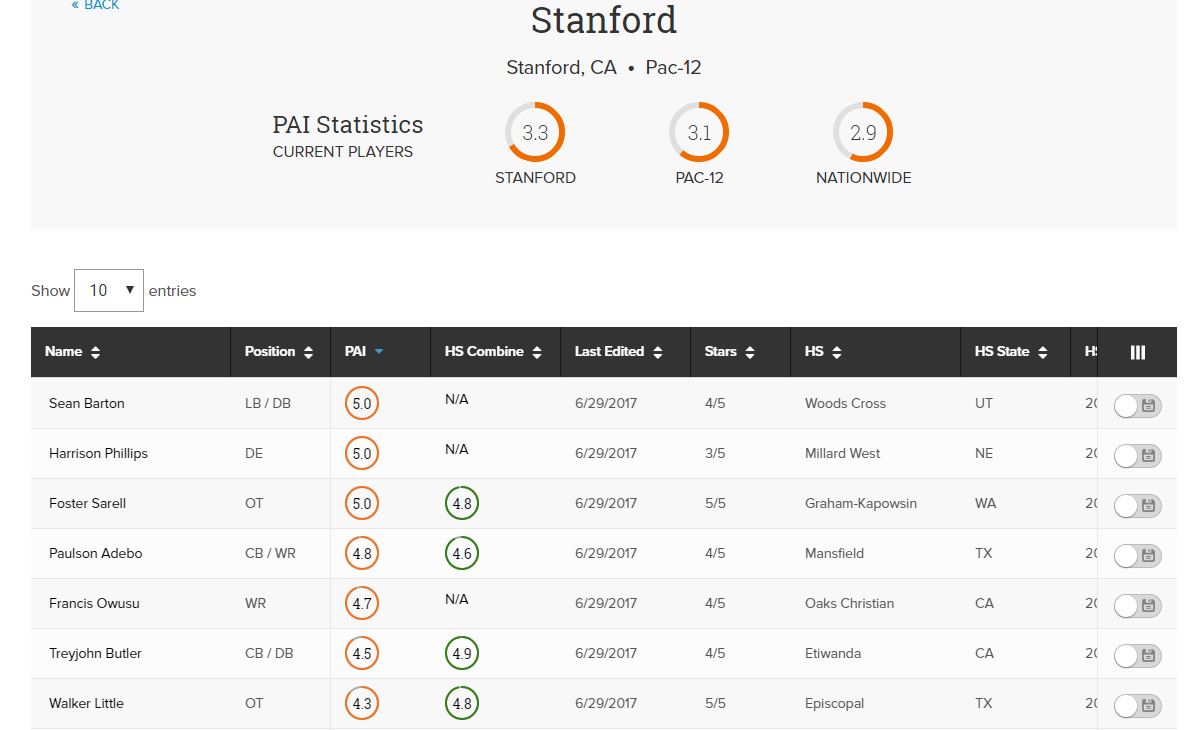This screenshot has width=1202, height=730.
Task: Sort the table by HS column
Action: [823, 352]
